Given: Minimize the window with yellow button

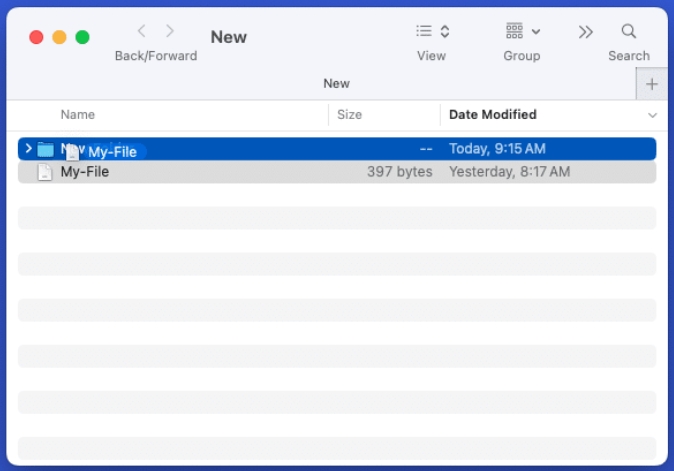Looking at the screenshot, I should tap(59, 37).
